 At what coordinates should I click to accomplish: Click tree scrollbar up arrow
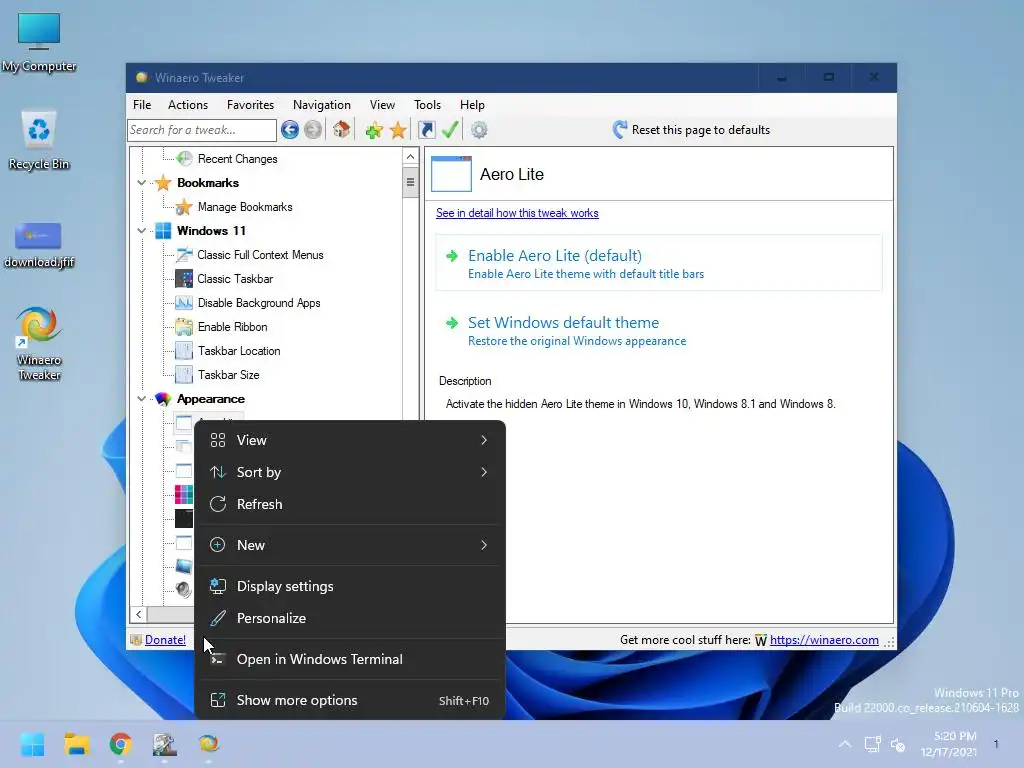[410, 157]
